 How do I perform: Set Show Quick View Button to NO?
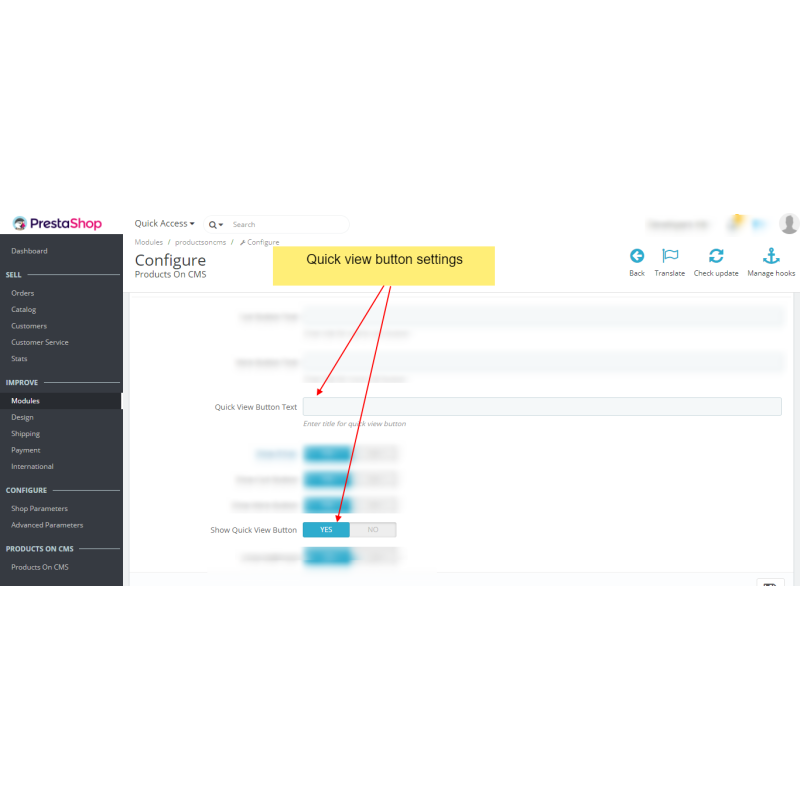373,530
